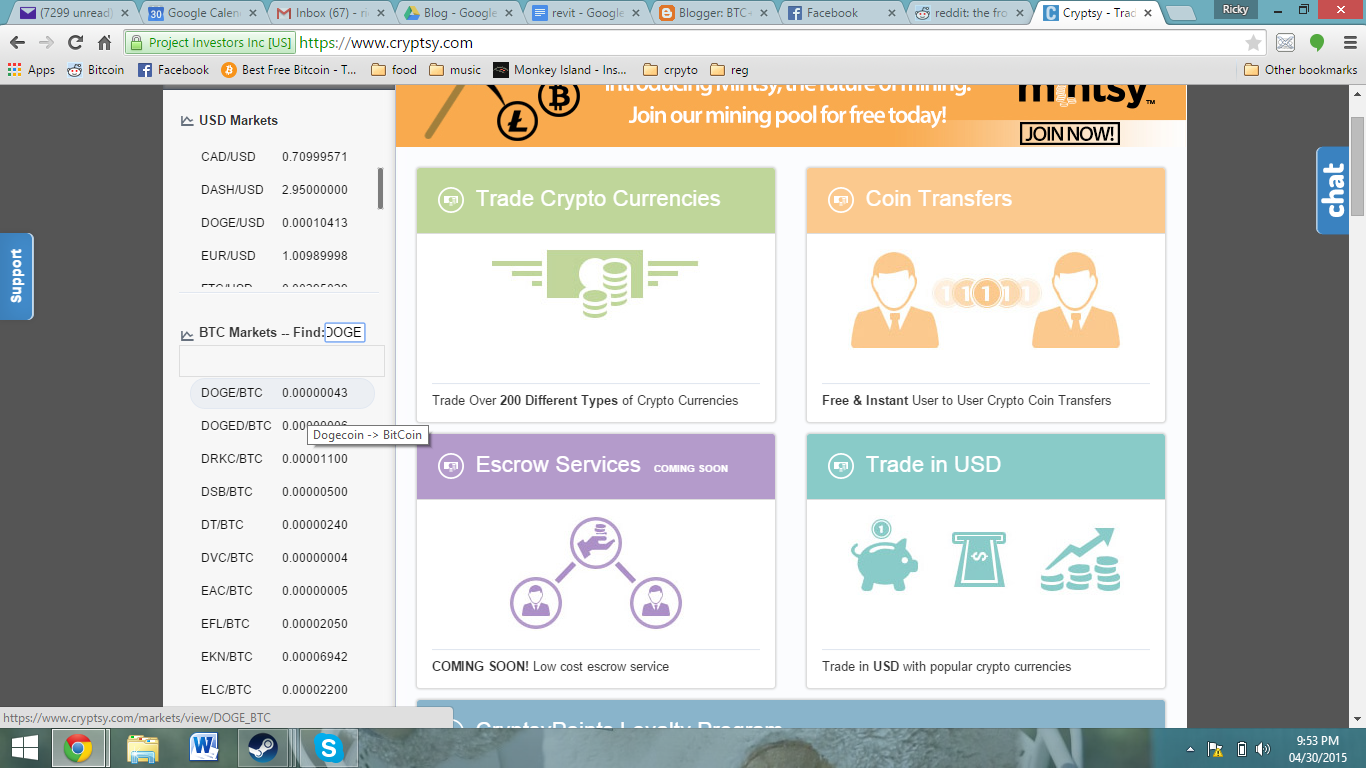Open the Bitcoin reddit bookmark
Screen dimensions: 1366x768
(96, 70)
